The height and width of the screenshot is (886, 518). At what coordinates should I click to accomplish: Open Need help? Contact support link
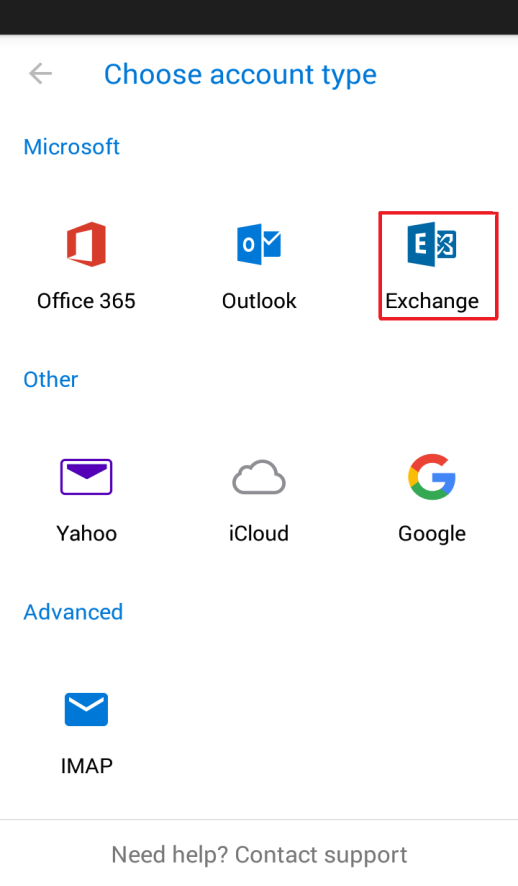(x=259, y=855)
